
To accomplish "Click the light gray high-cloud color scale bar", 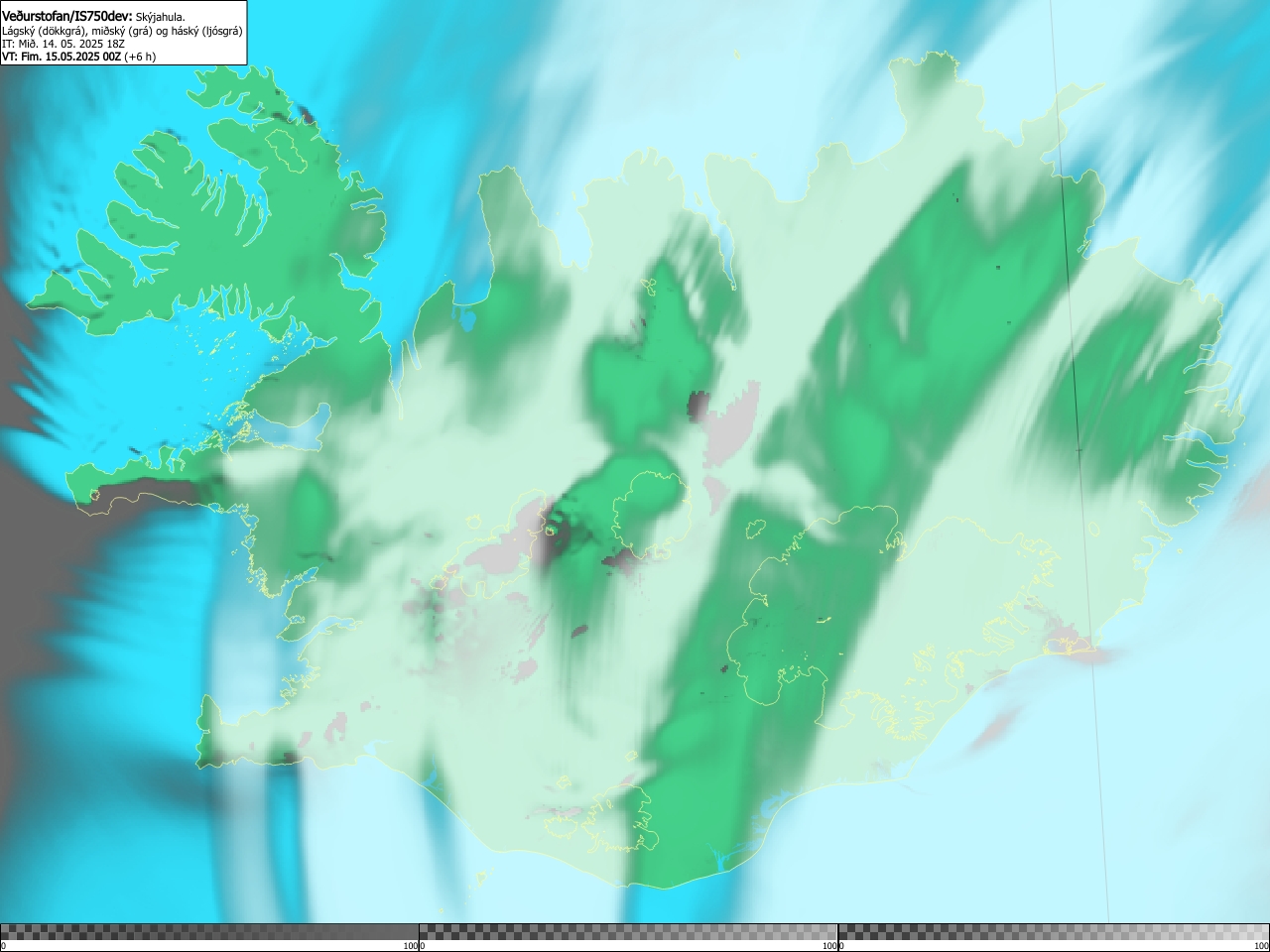I will point(1054,932).
